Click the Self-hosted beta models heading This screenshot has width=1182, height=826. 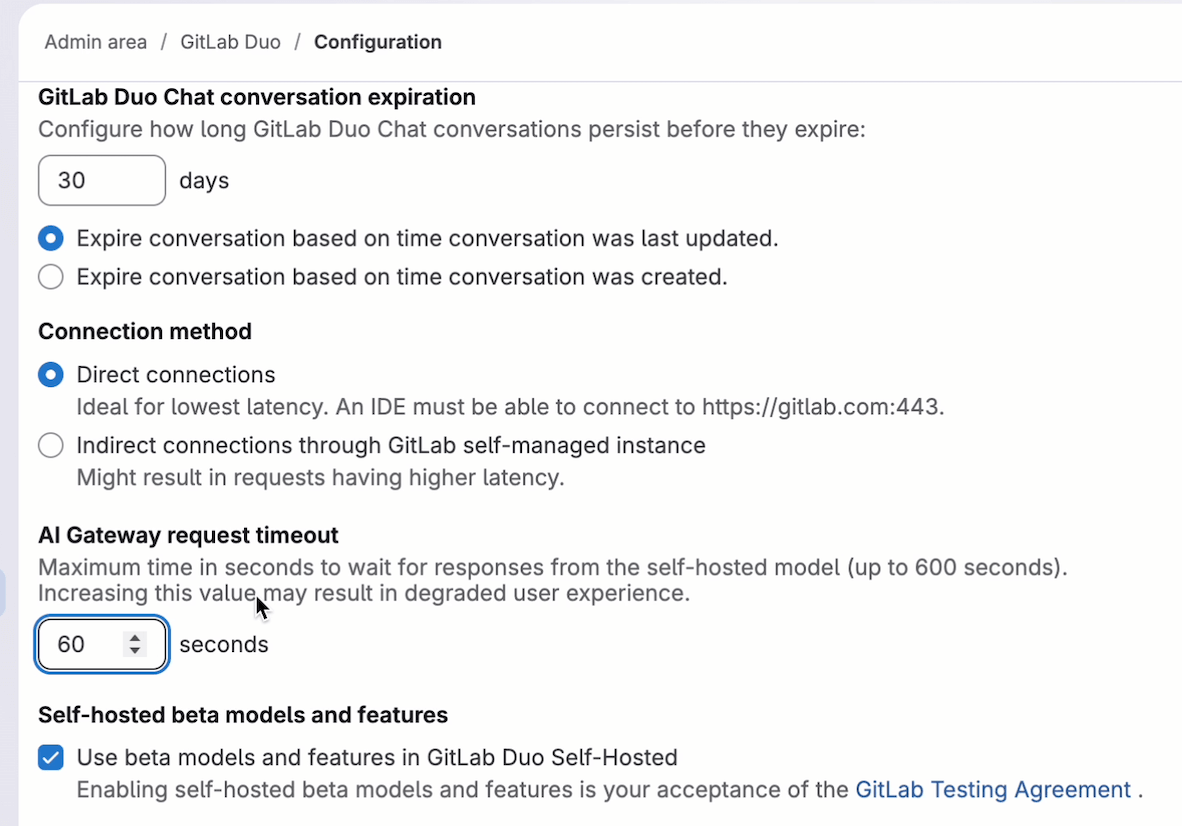tap(245, 715)
